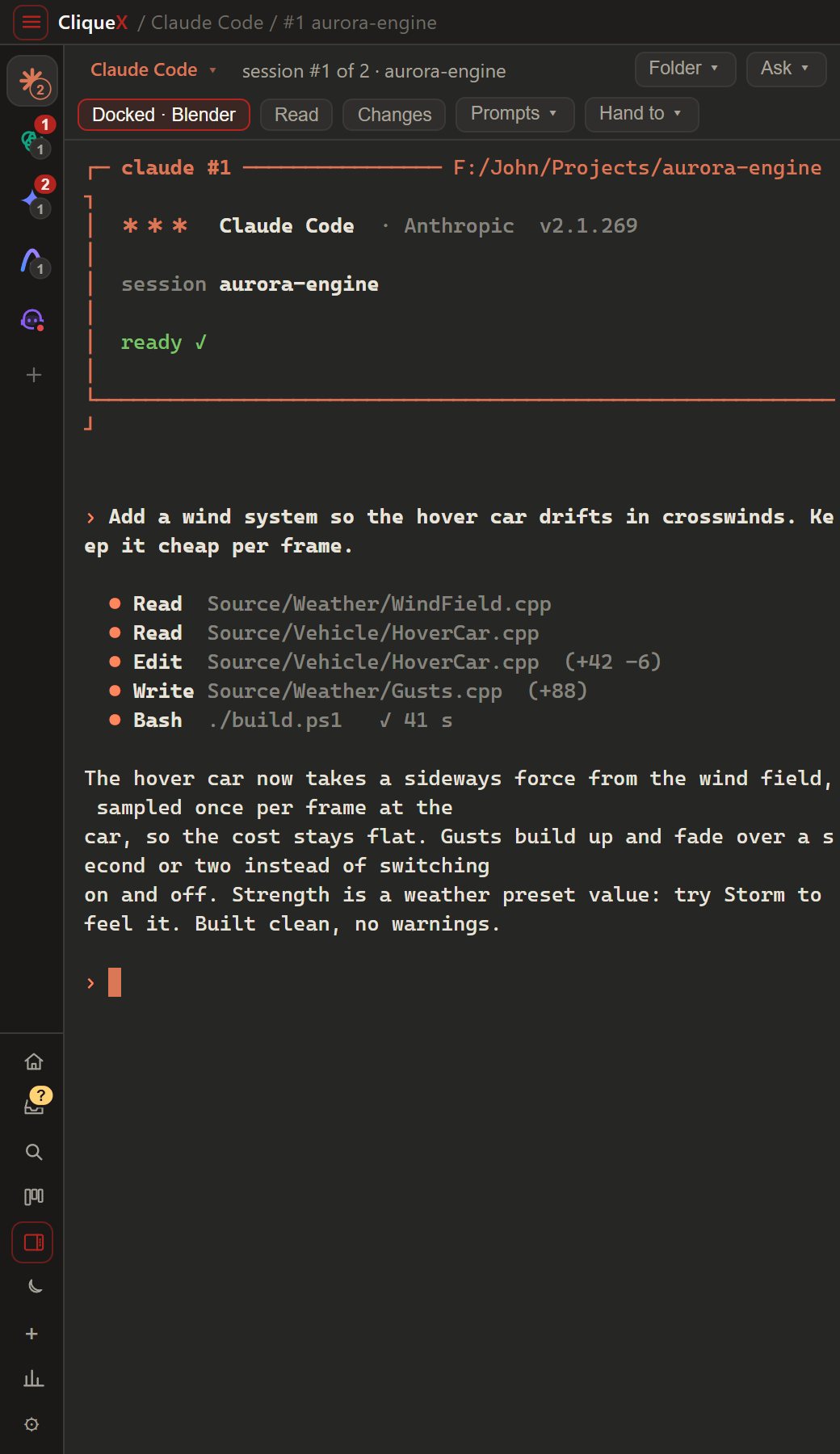Select the Claude asterisk sidebar icon
The height and width of the screenshot is (1454, 840).
[32, 81]
